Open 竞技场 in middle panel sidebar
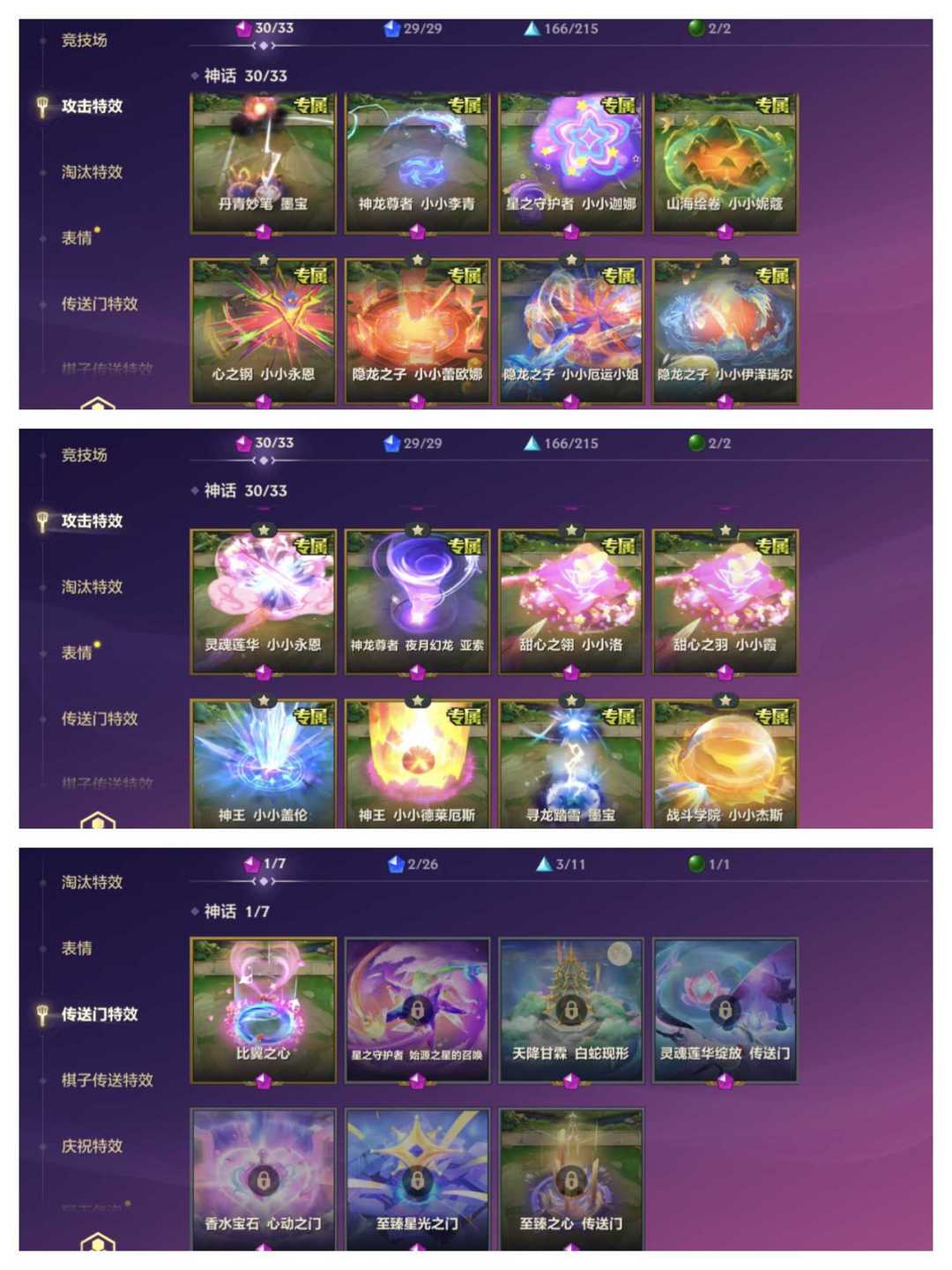952x1270 pixels. [84, 455]
